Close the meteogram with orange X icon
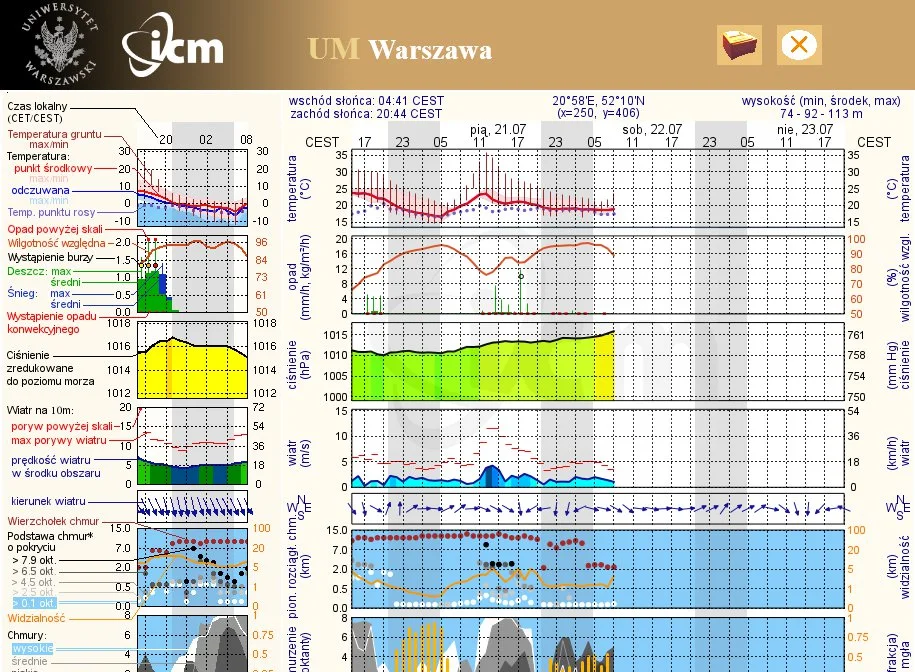Image resolution: width=915 pixels, height=672 pixels. [799, 45]
